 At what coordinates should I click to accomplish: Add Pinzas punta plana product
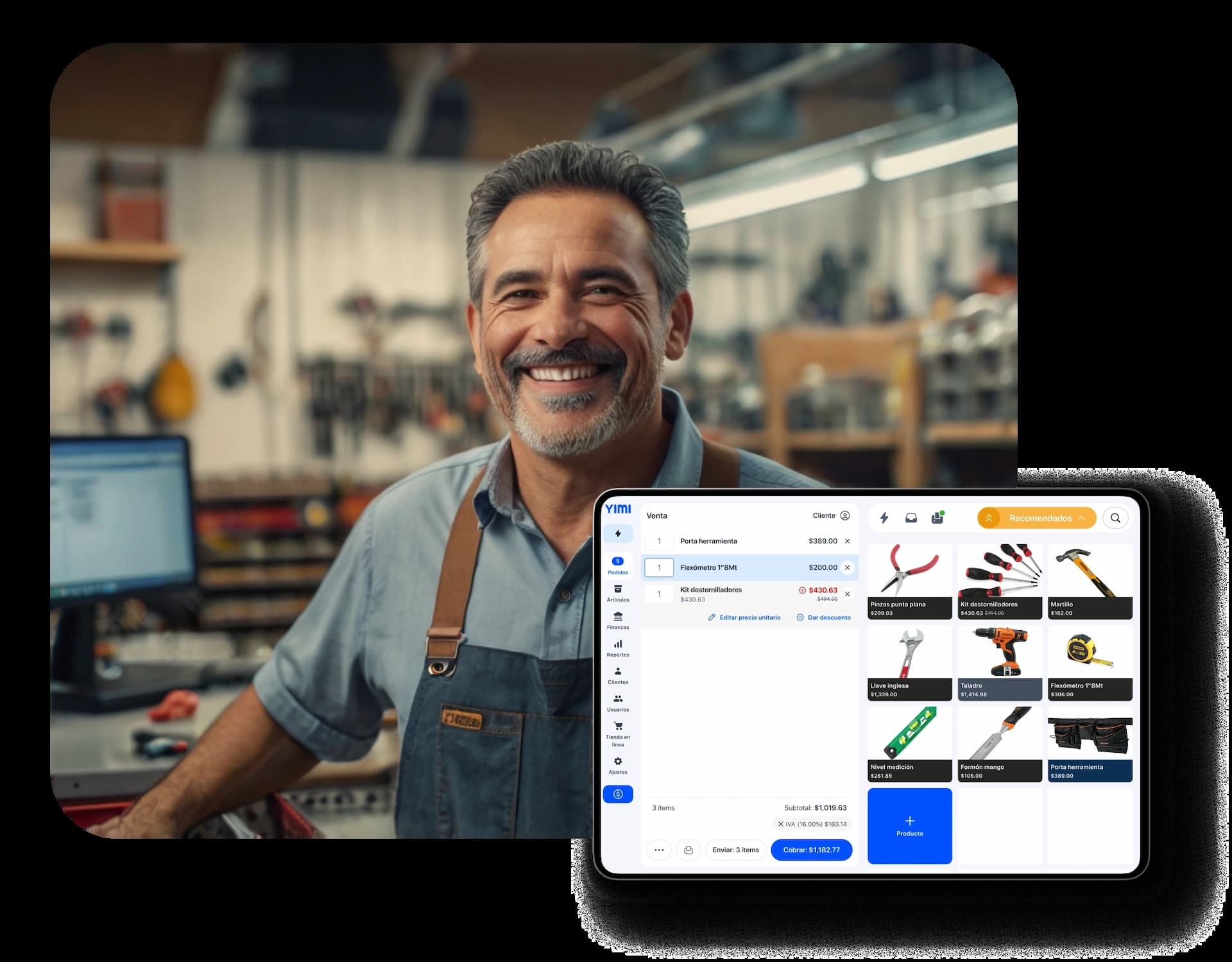click(910, 581)
